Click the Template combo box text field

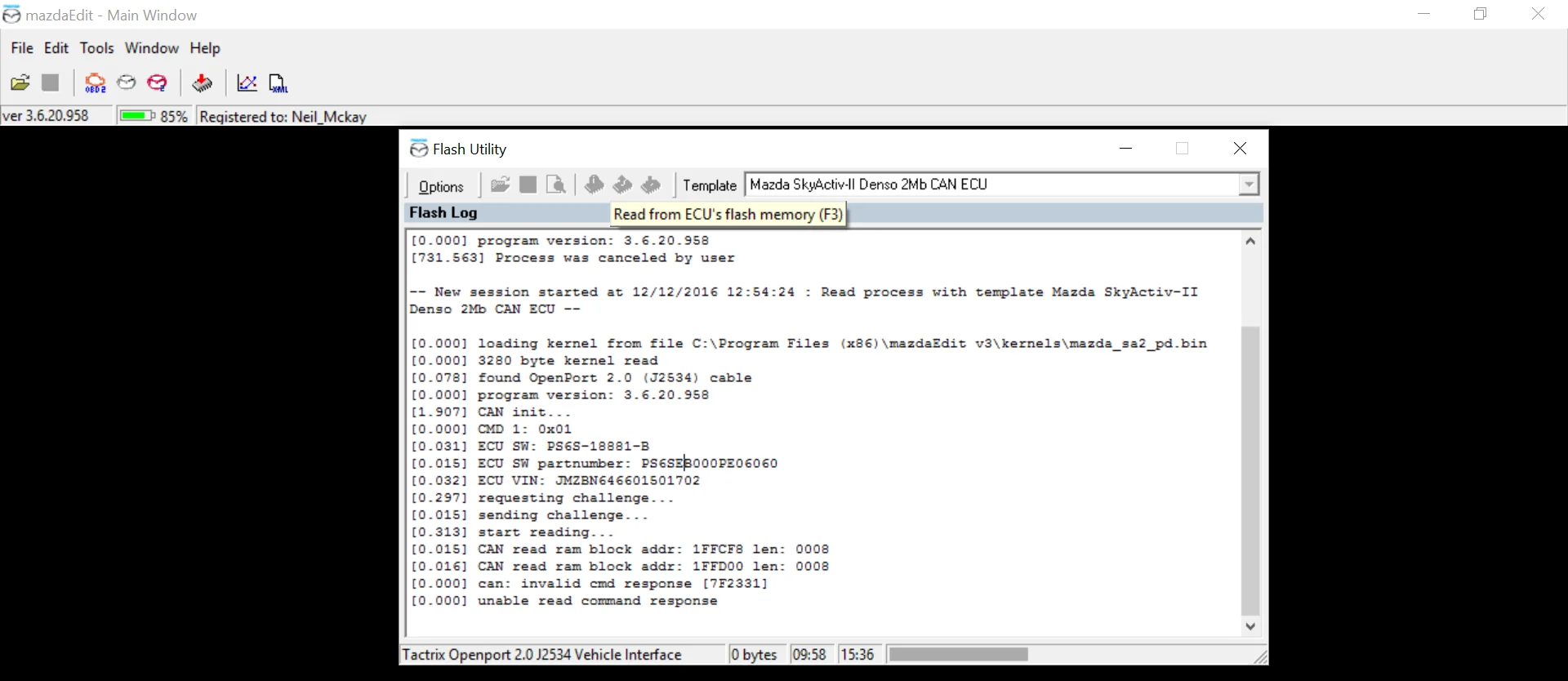992,185
